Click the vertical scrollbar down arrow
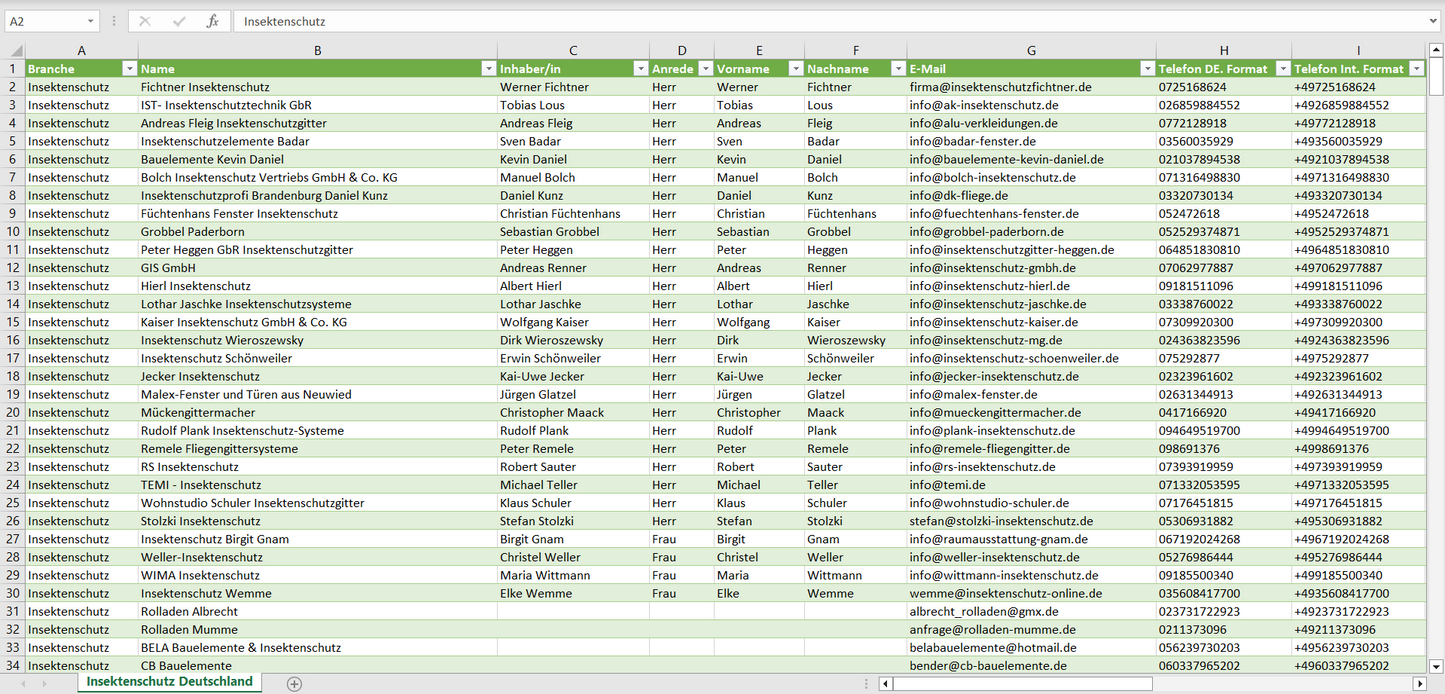The width and height of the screenshot is (1445, 694). click(1436, 665)
